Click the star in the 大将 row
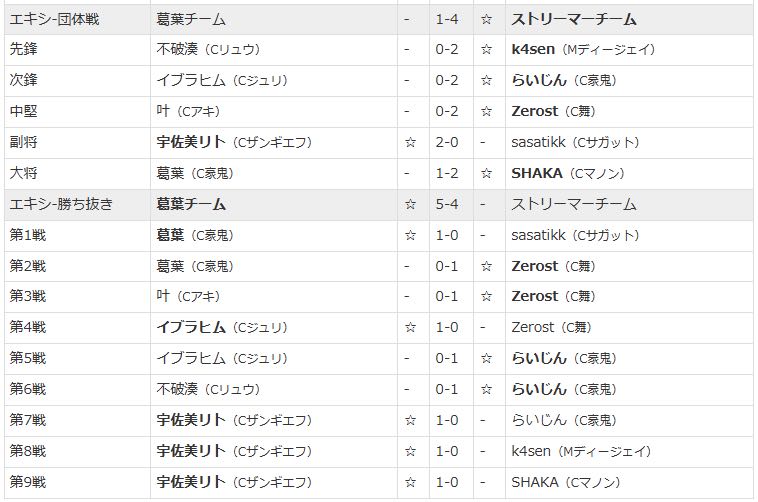Viewport: 758px width, 502px height. click(486, 173)
